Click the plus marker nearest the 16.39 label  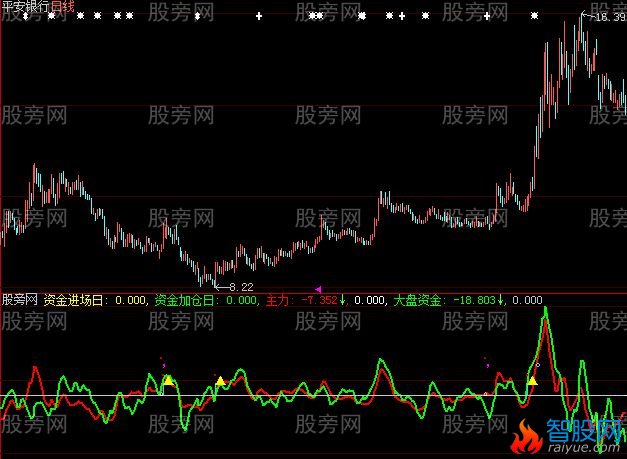[487, 16]
